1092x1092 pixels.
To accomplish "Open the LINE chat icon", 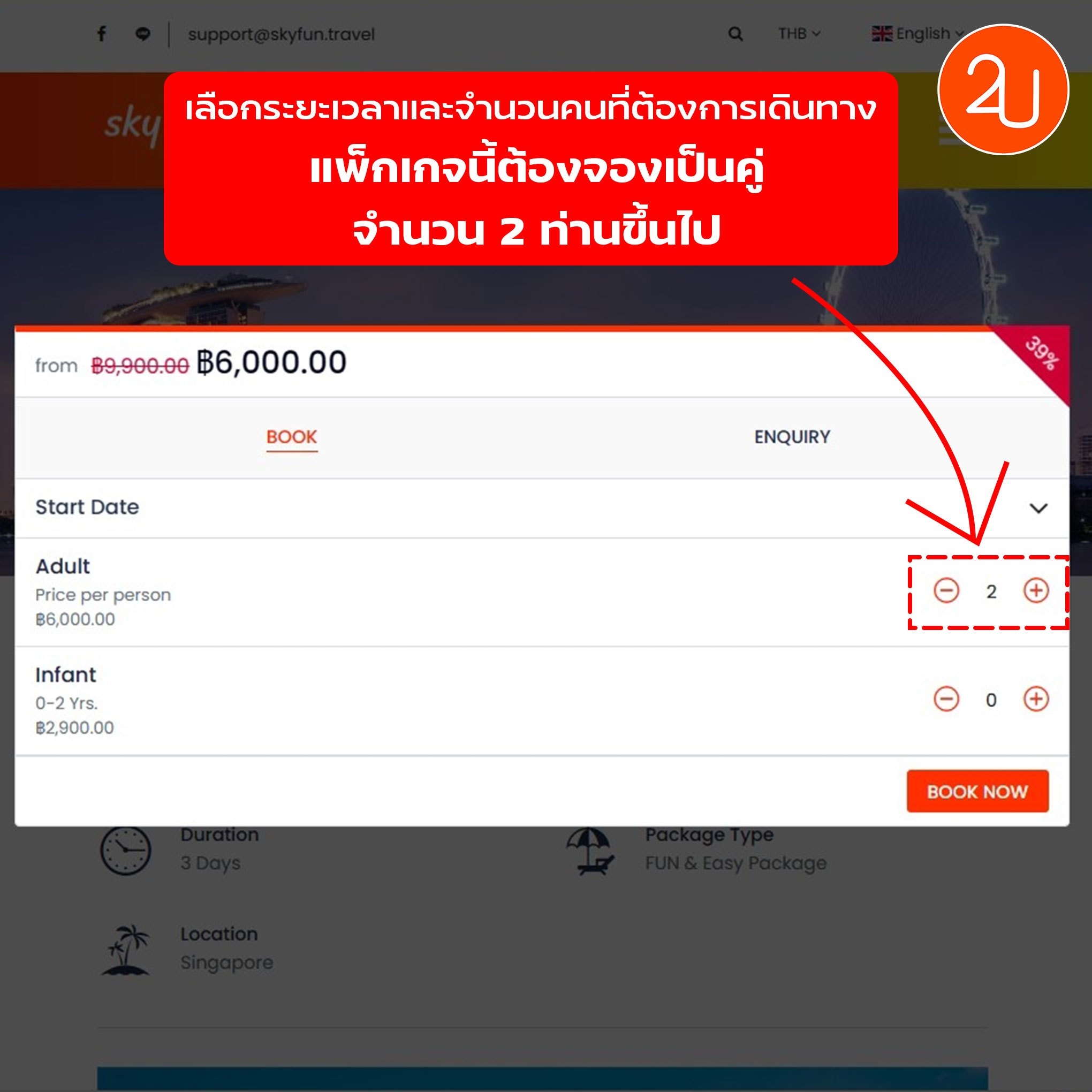I will point(143,34).
